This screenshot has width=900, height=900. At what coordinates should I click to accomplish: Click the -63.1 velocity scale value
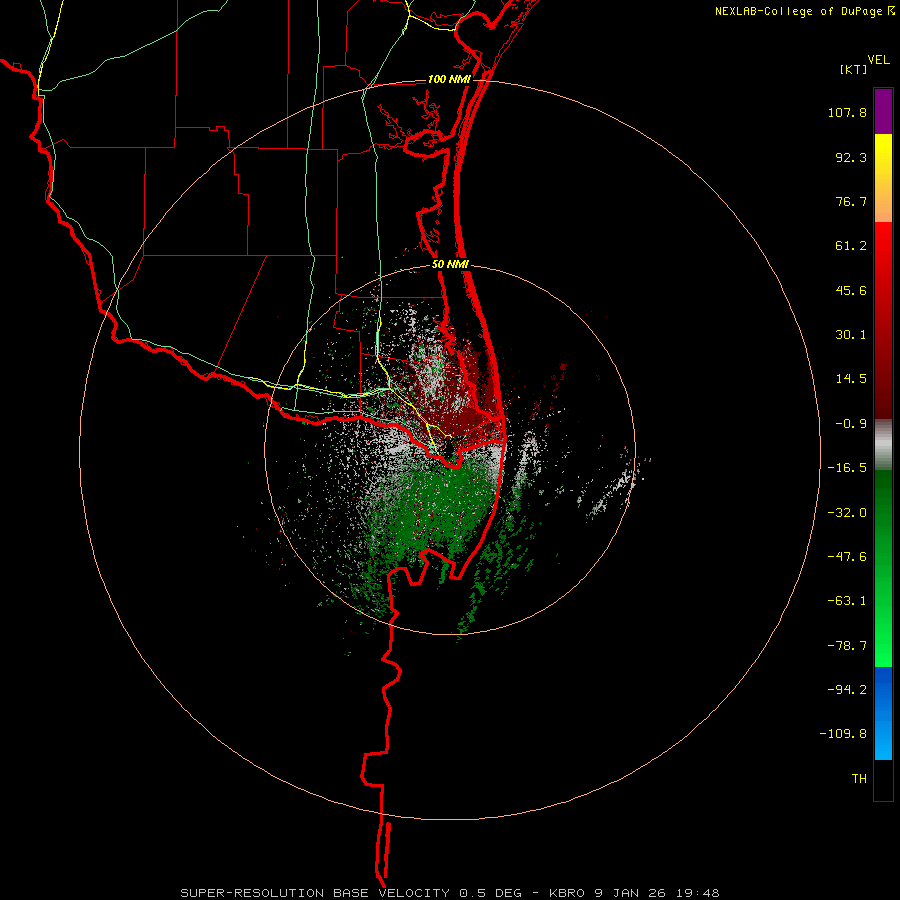847,601
